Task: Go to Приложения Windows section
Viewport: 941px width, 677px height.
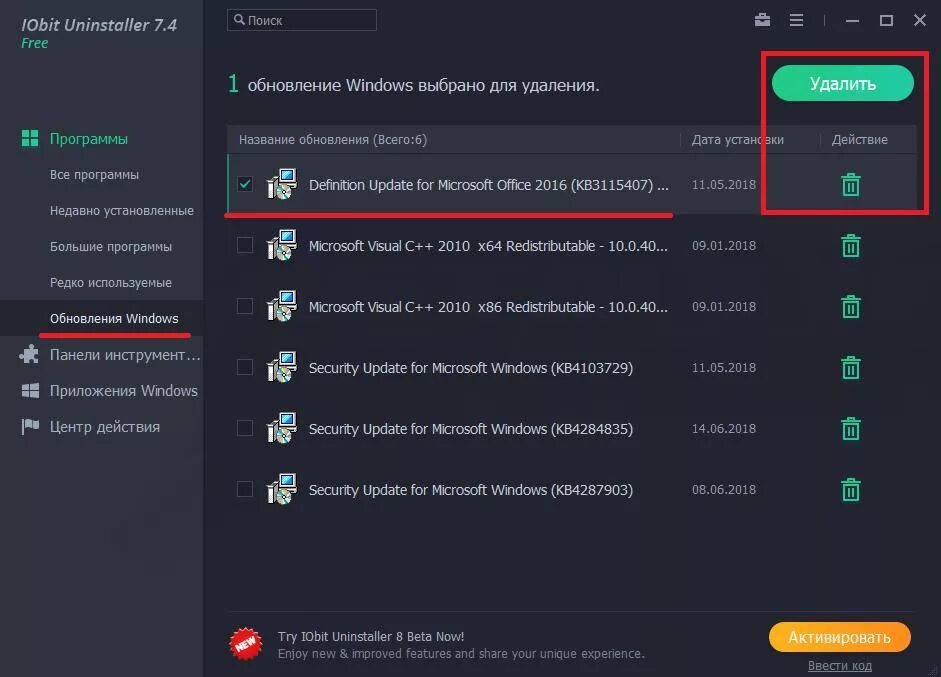Action: click(124, 391)
